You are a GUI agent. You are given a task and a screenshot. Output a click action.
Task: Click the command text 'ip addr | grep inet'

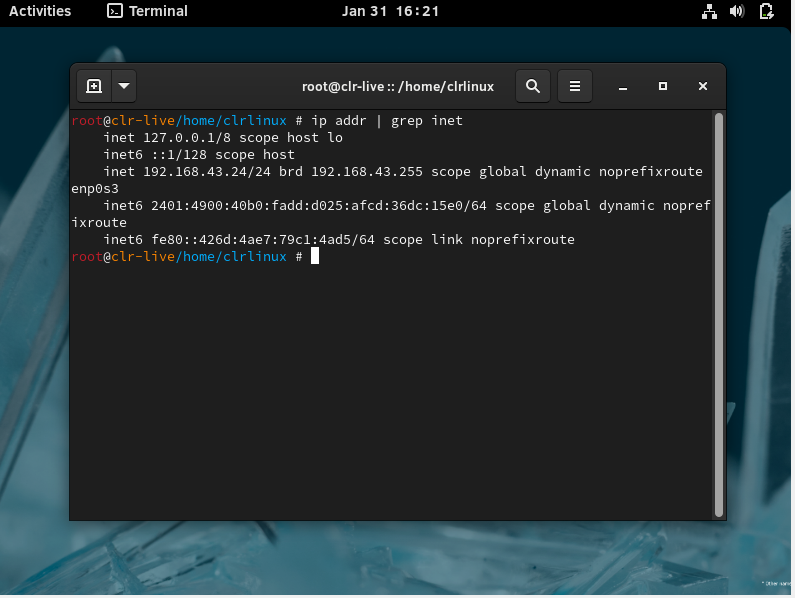coord(386,121)
